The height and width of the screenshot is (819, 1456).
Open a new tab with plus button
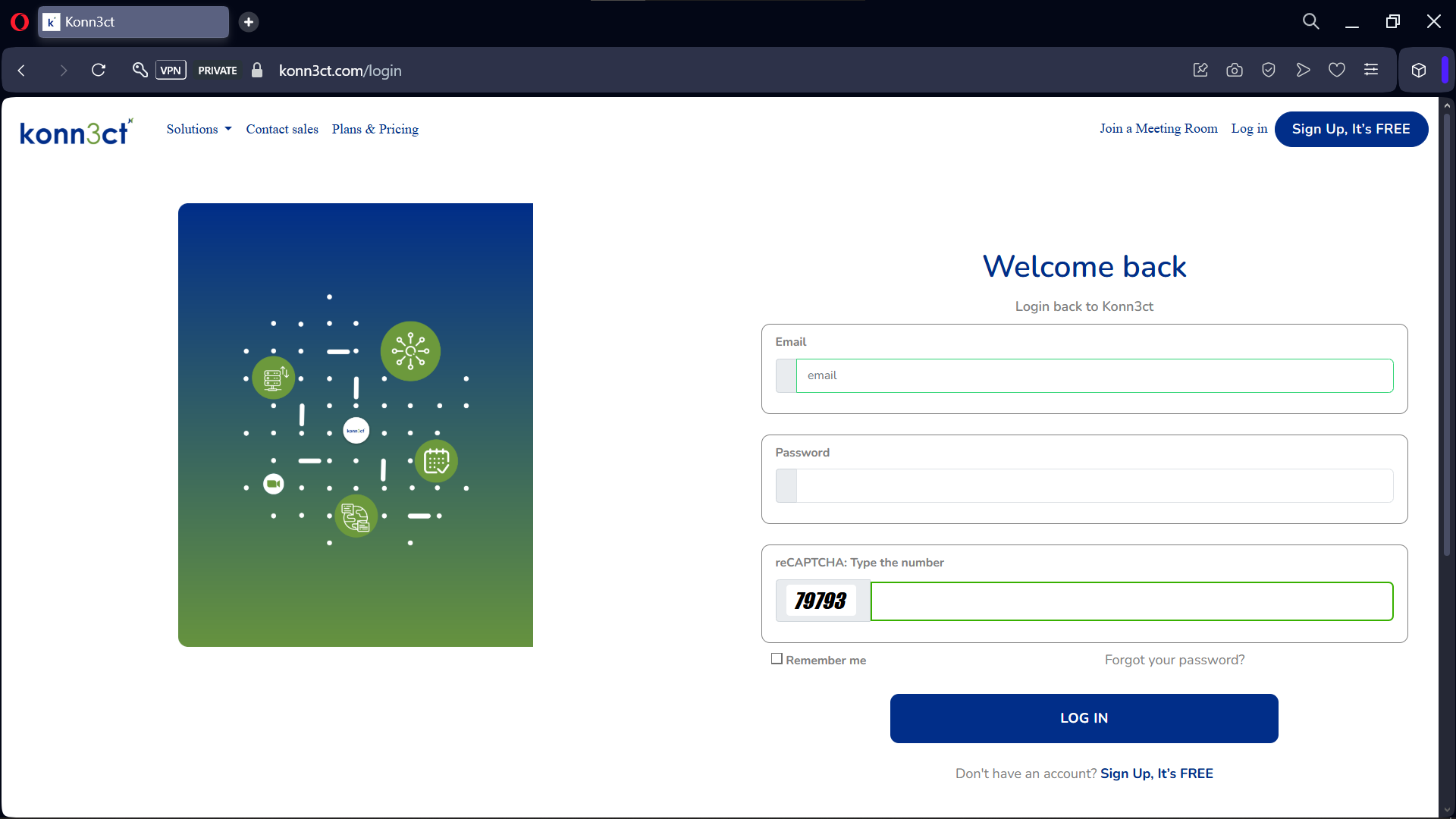point(249,22)
